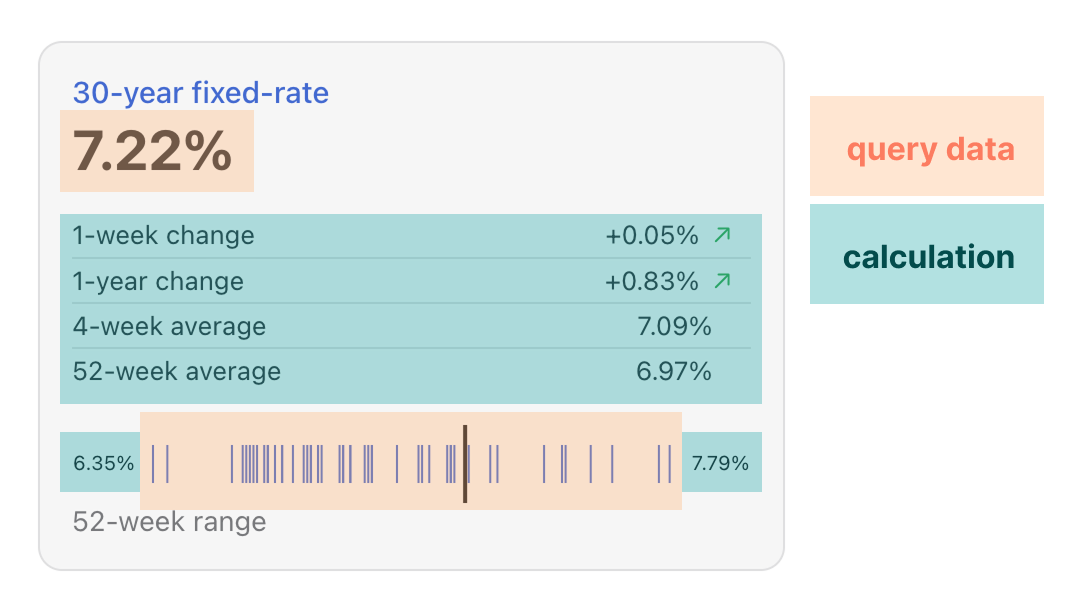Viewport: 1076px width, 606px height.
Task: Click the dark current-rate marker in range strip
Action: coord(465,464)
